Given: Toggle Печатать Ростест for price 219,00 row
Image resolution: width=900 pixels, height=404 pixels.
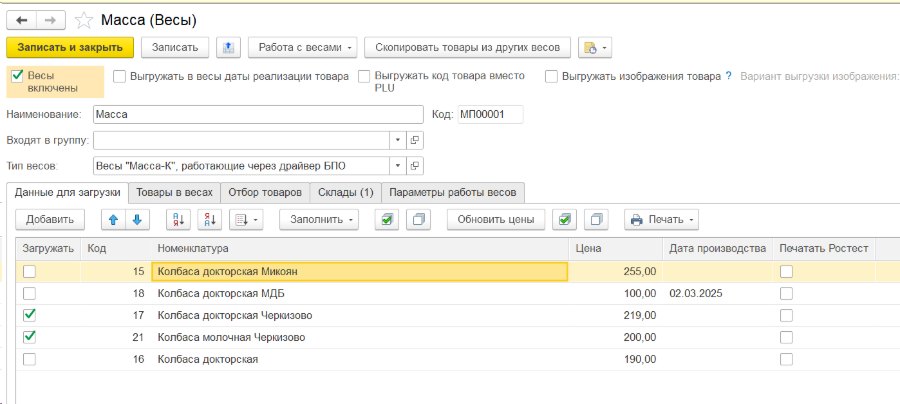Looking at the screenshot, I should (786, 315).
